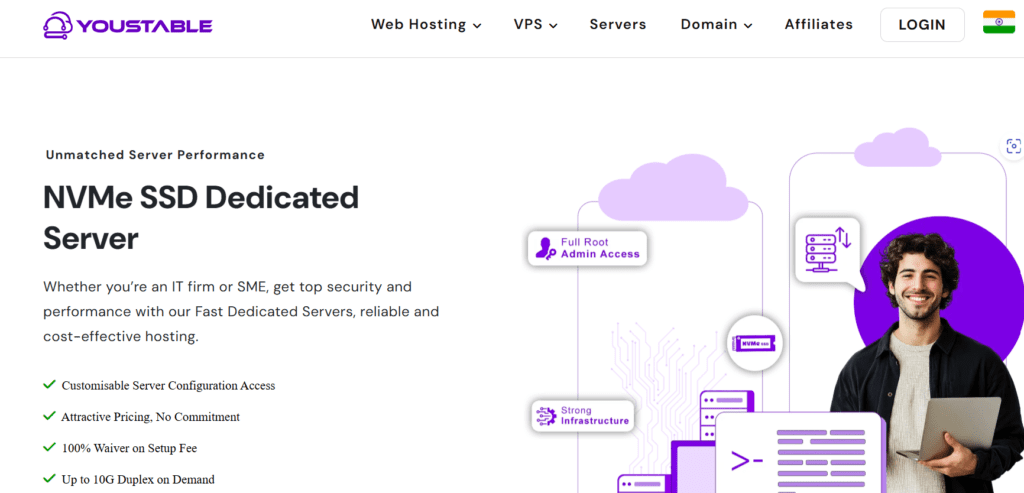Click the YouStable logo
The height and width of the screenshot is (493, 1024).
click(128, 25)
